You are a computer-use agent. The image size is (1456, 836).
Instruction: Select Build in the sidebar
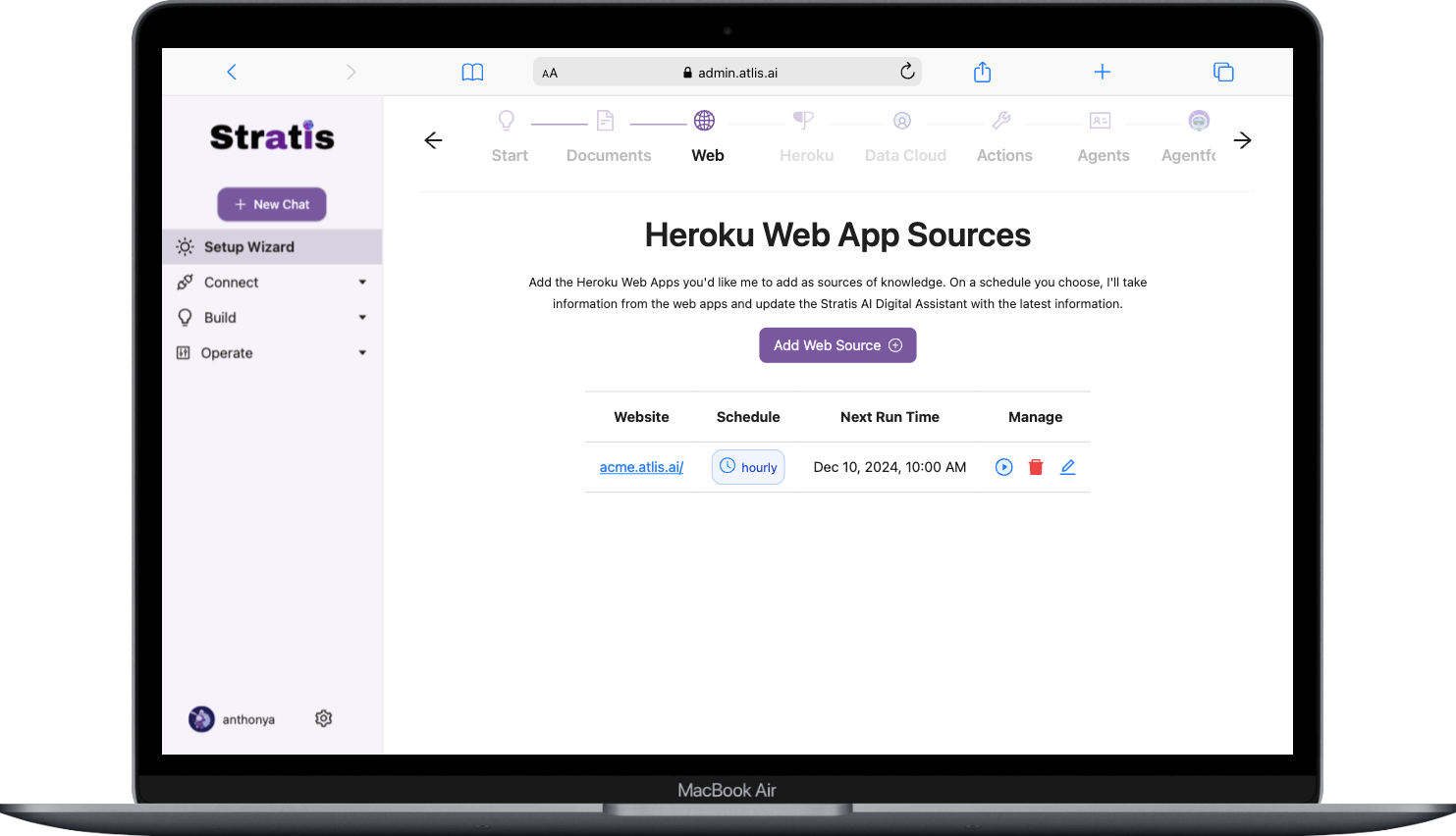(x=220, y=318)
